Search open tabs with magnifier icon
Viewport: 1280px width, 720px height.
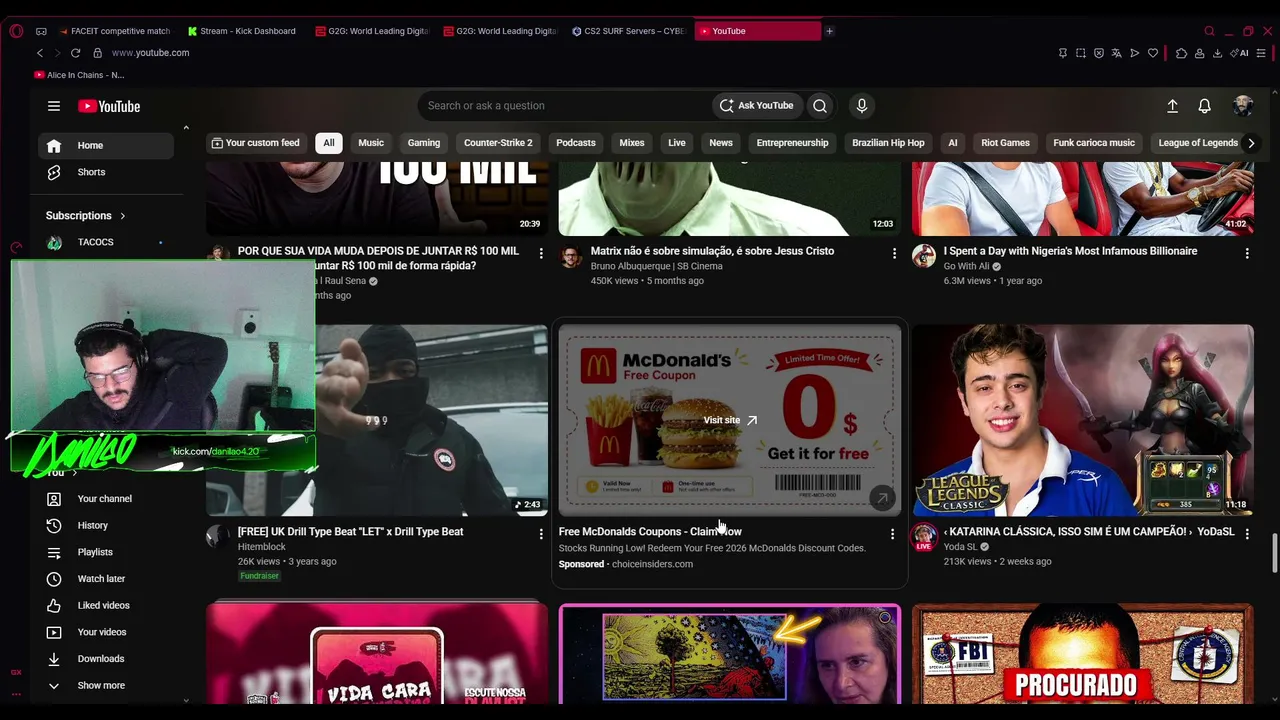[1209, 31]
